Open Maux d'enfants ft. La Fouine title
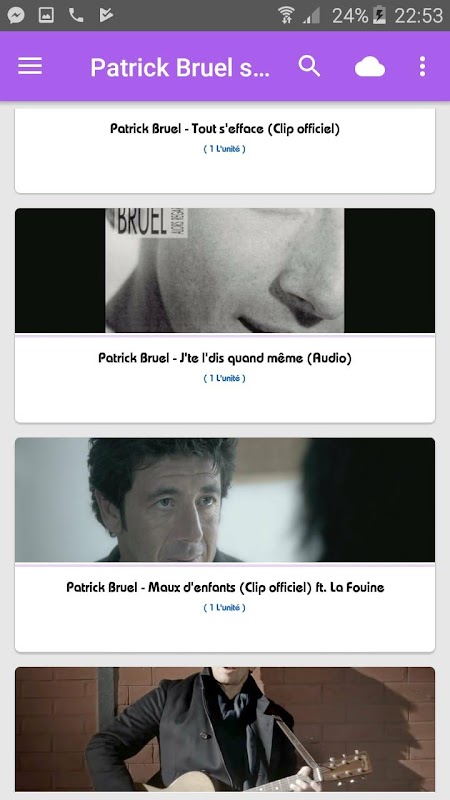This screenshot has height=800, width=450. click(225, 588)
